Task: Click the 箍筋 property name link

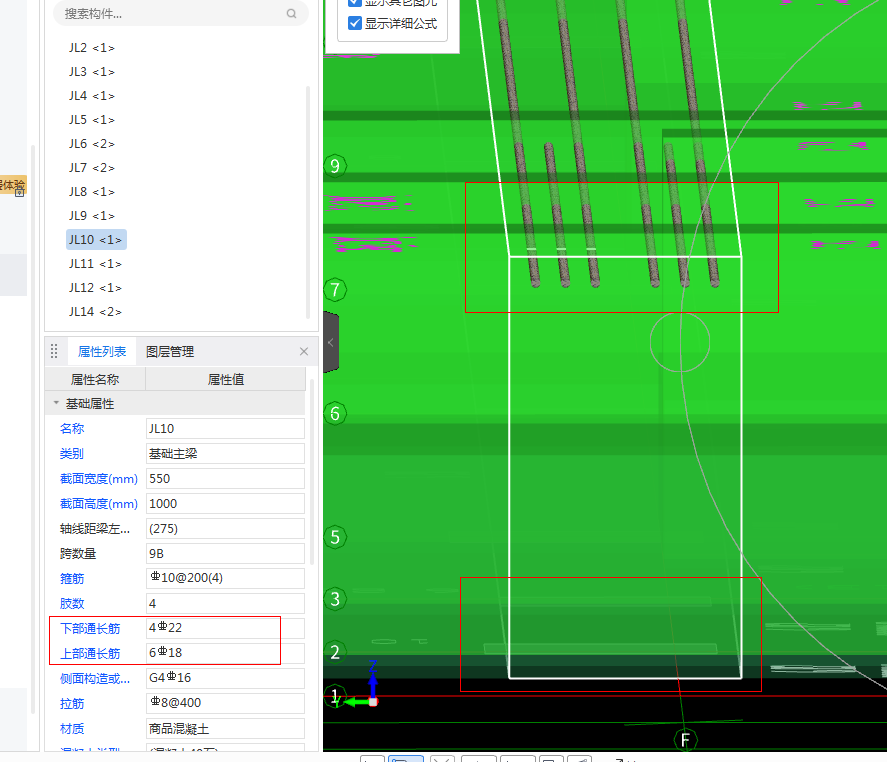Action: tap(73, 578)
